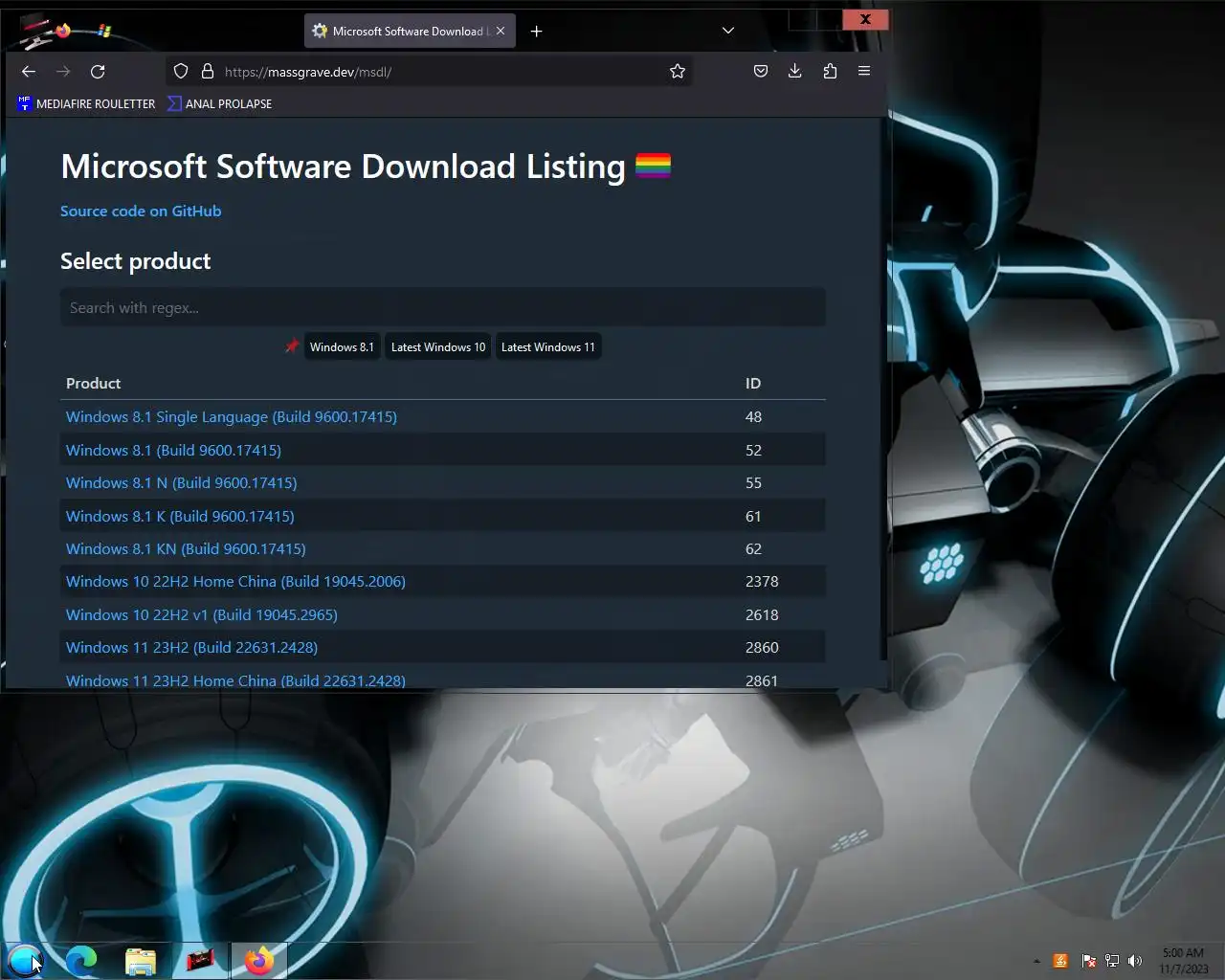Open Windows 8.1 (Build 9600.17415) link

pyautogui.click(x=173, y=450)
